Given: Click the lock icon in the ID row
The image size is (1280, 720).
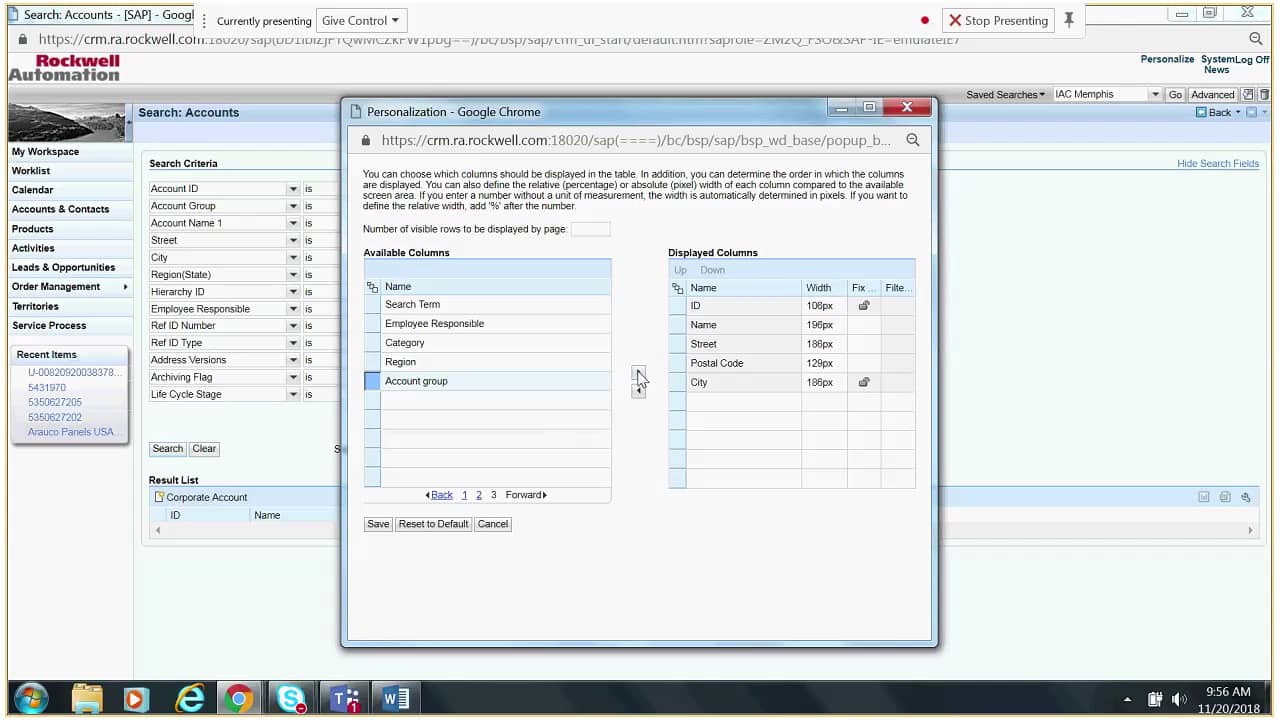Looking at the screenshot, I should (864, 306).
